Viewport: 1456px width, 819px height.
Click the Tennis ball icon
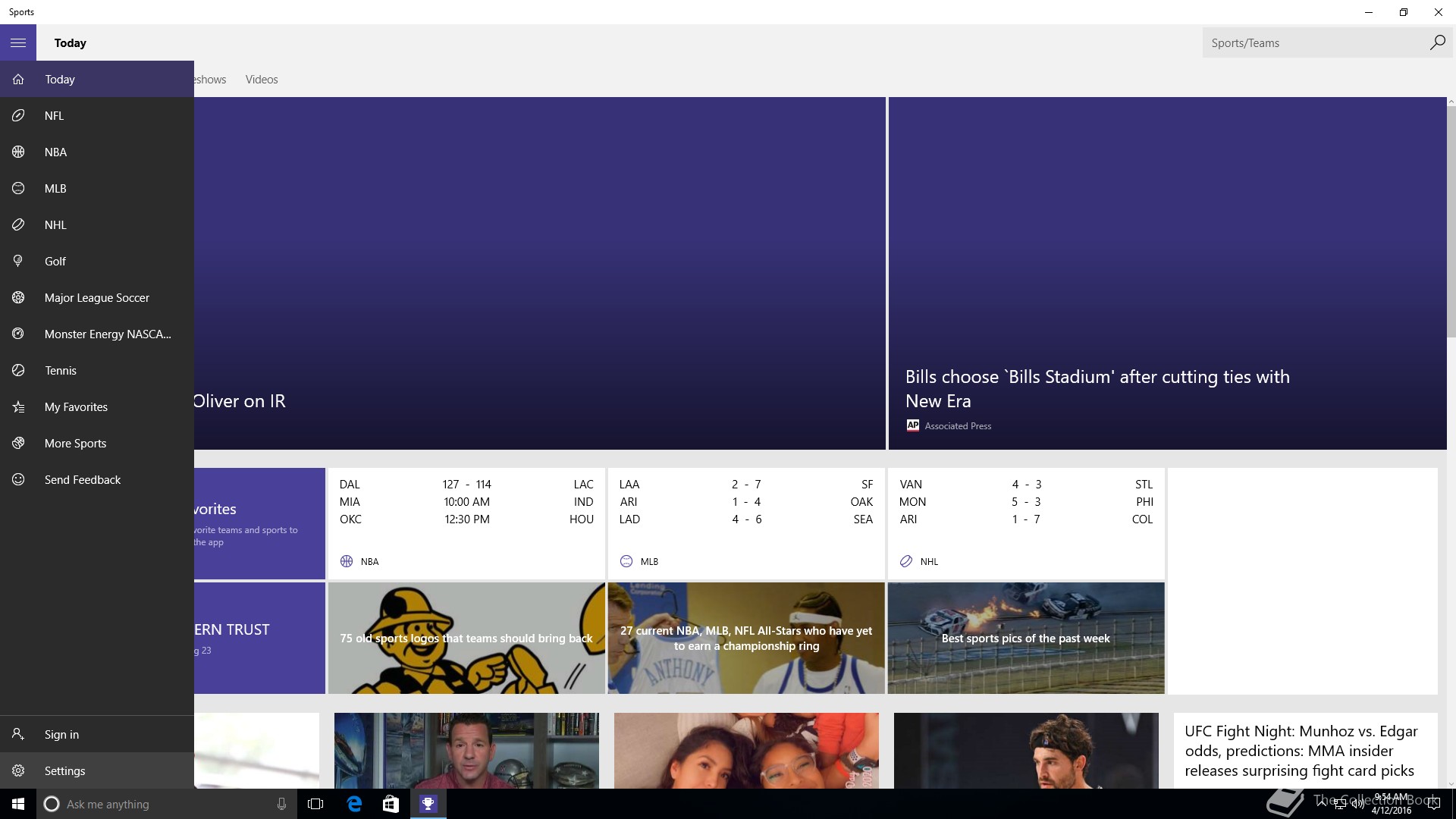18,370
